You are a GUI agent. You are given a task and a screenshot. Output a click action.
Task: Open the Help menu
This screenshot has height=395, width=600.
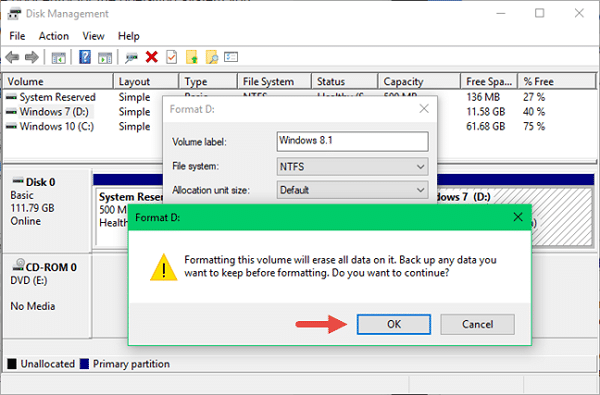pyautogui.click(x=129, y=36)
